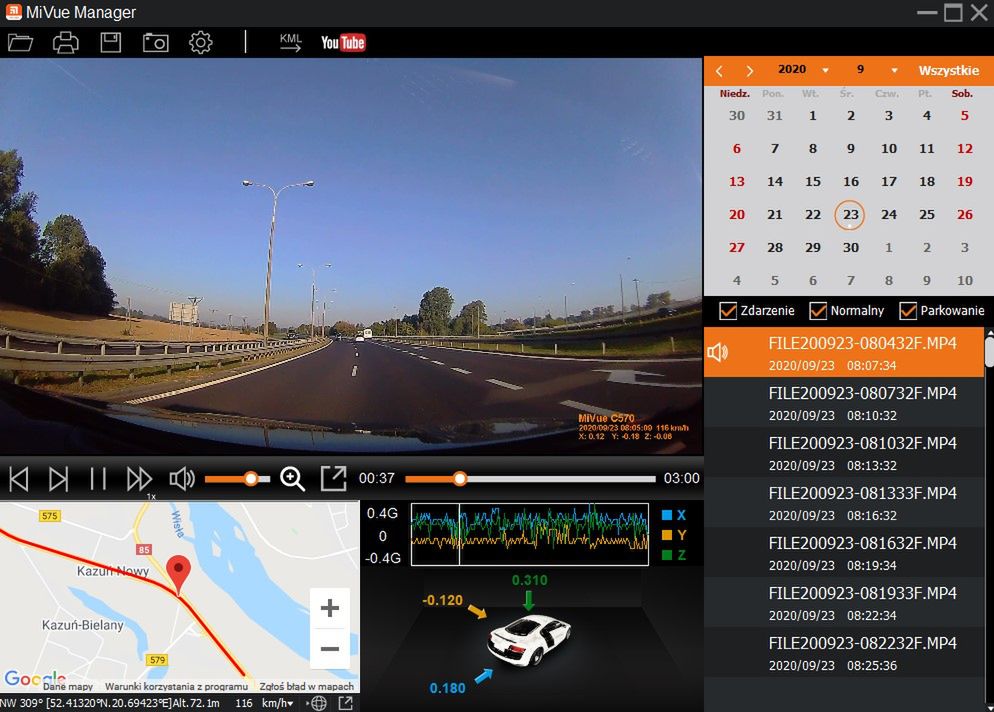
Task: Click the zoom magnifier icon
Action: coord(292,479)
